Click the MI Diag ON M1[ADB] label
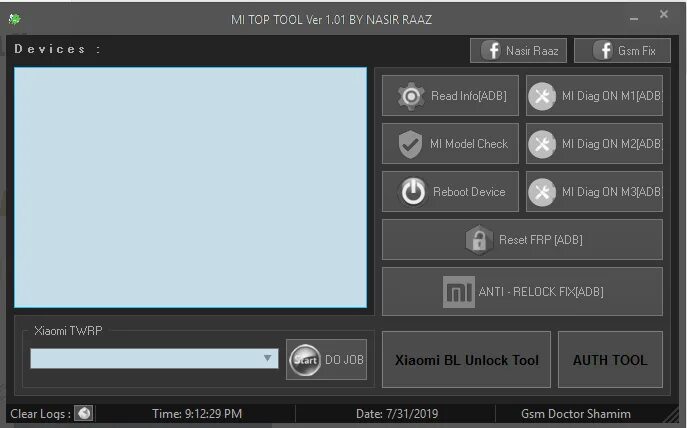 coord(612,96)
